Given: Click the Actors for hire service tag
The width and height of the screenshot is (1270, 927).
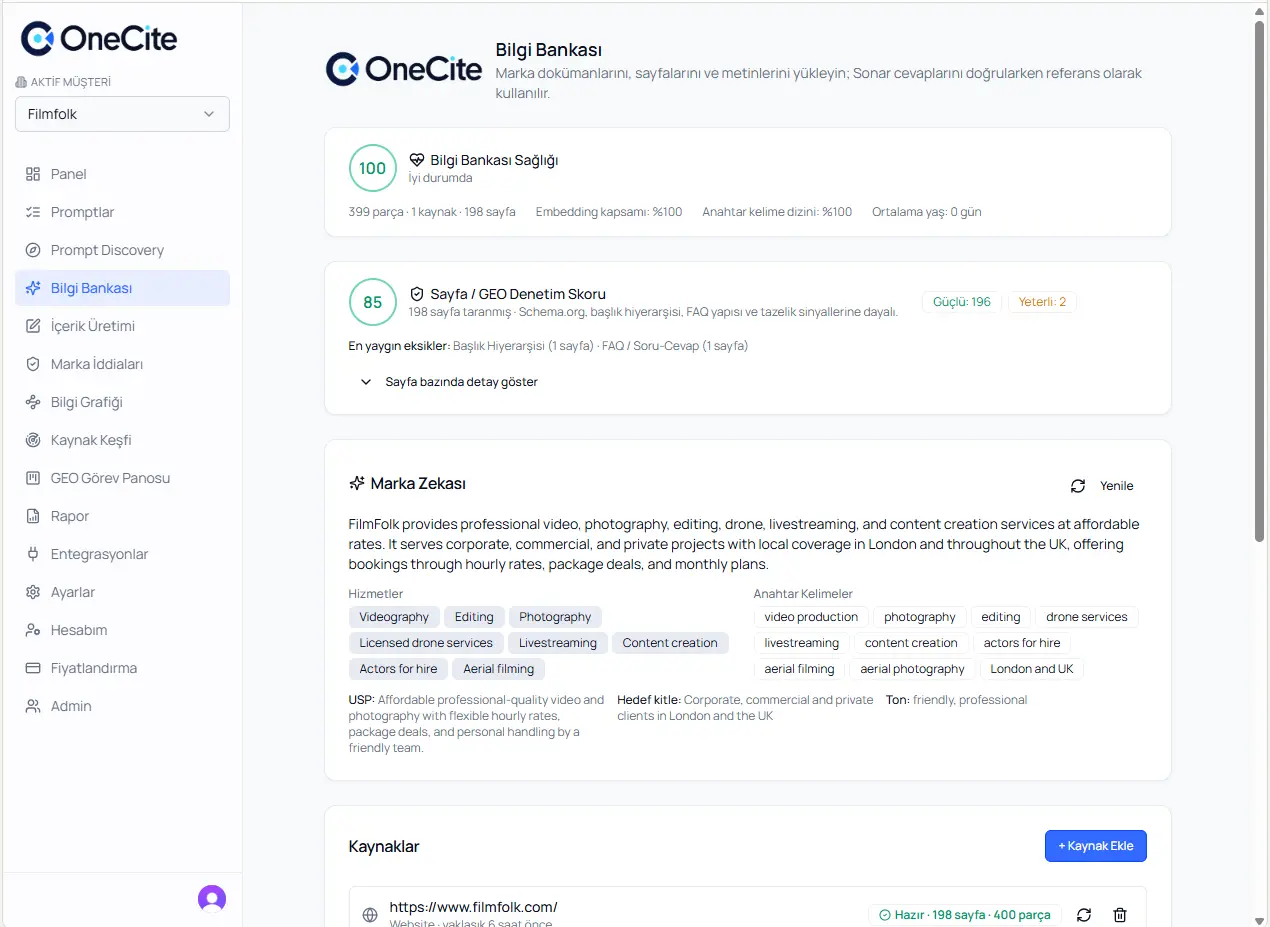Looking at the screenshot, I should [398, 669].
